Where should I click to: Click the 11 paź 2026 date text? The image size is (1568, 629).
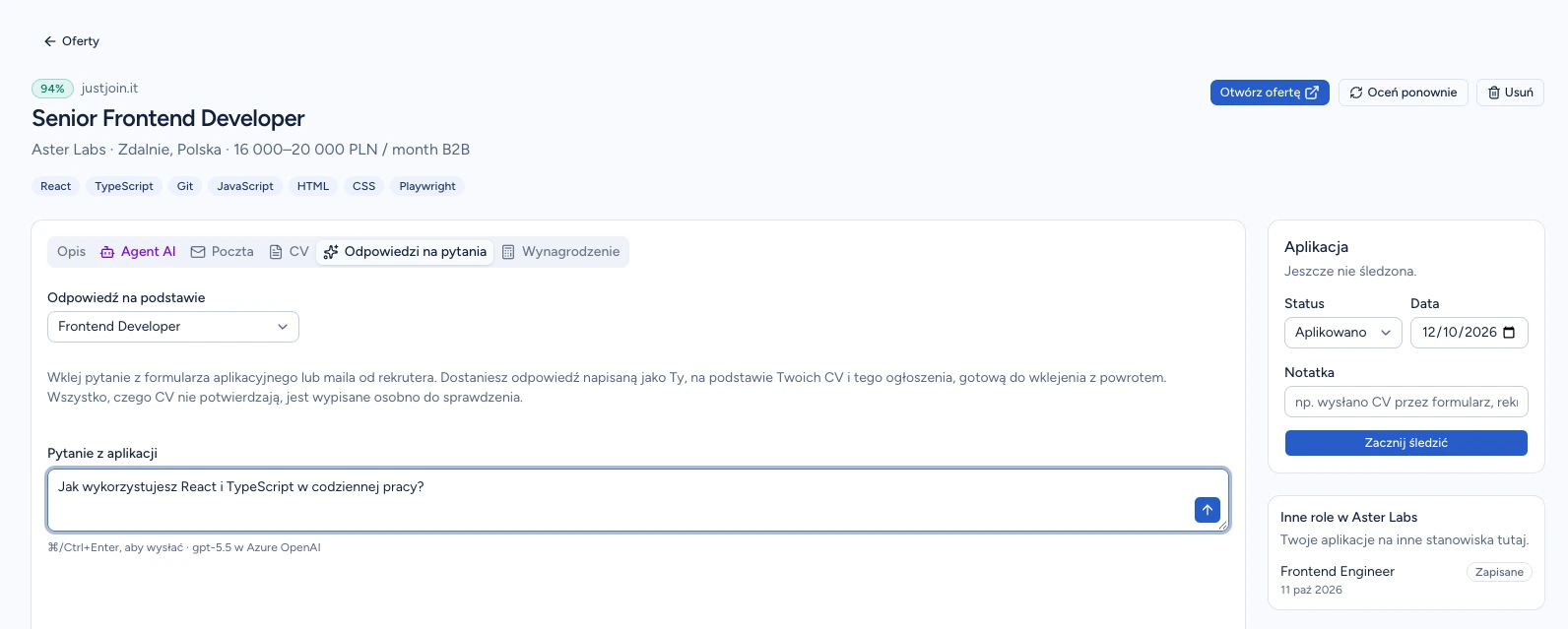pos(1311,590)
